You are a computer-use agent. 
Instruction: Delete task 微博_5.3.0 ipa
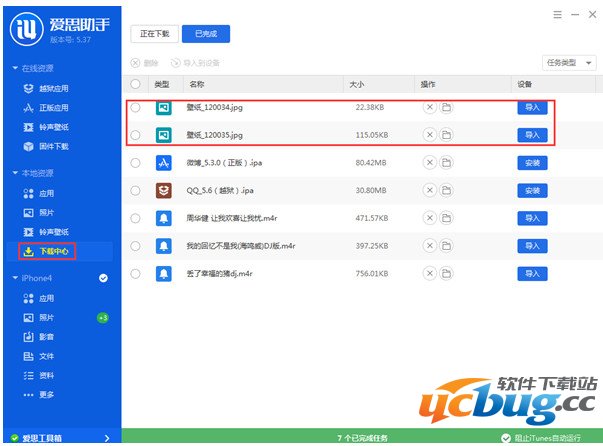pos(430,163)
